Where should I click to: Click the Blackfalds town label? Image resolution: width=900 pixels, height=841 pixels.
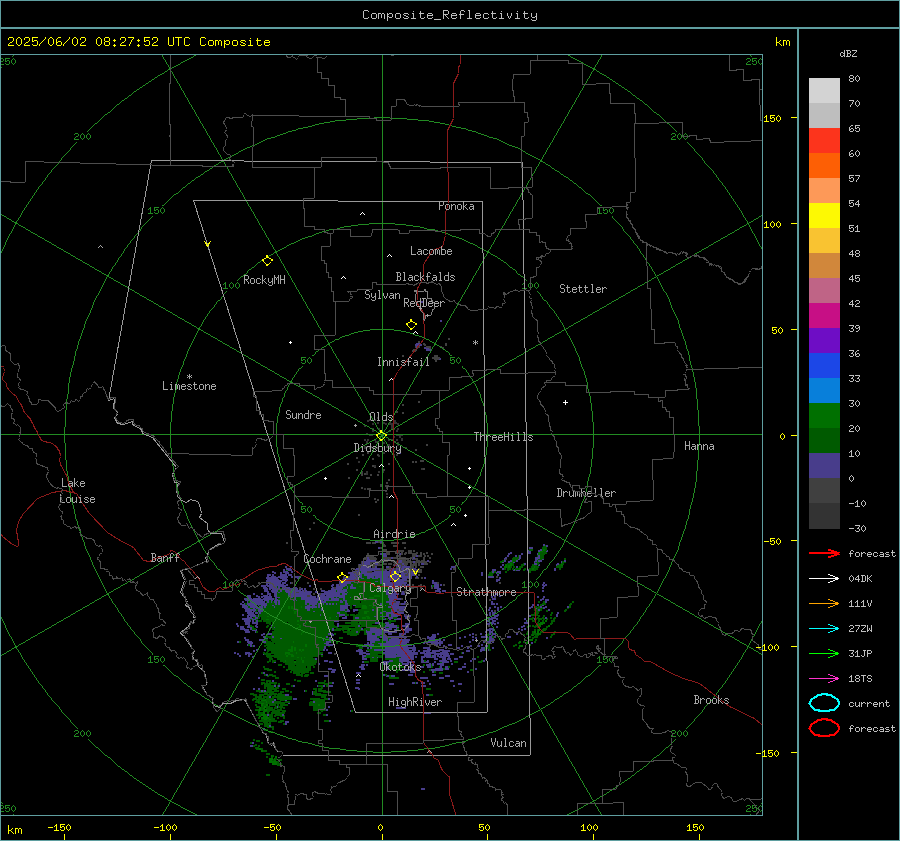click(x=425, y=277)
